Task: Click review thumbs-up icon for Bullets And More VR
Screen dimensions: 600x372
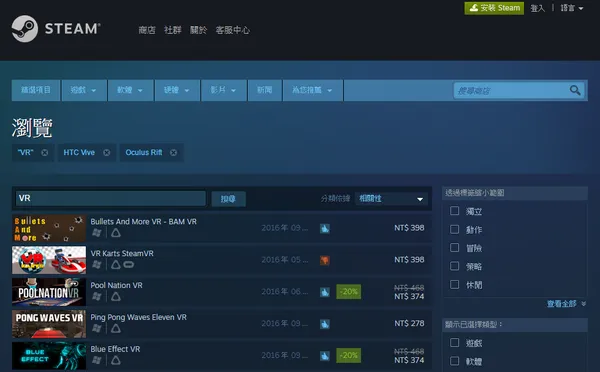Action: pos(324,228)
